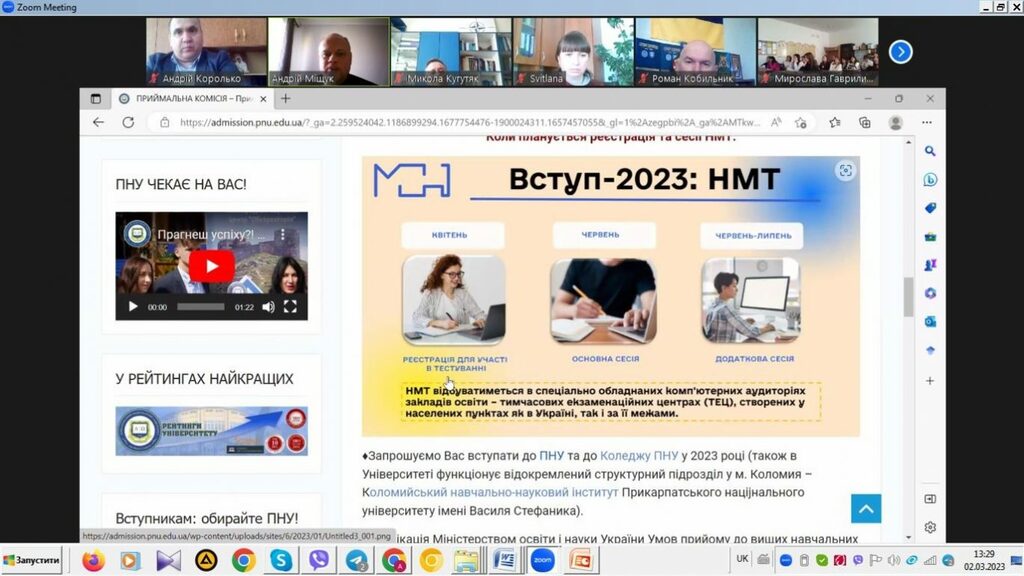Open a new browser tab

point(285,98)
